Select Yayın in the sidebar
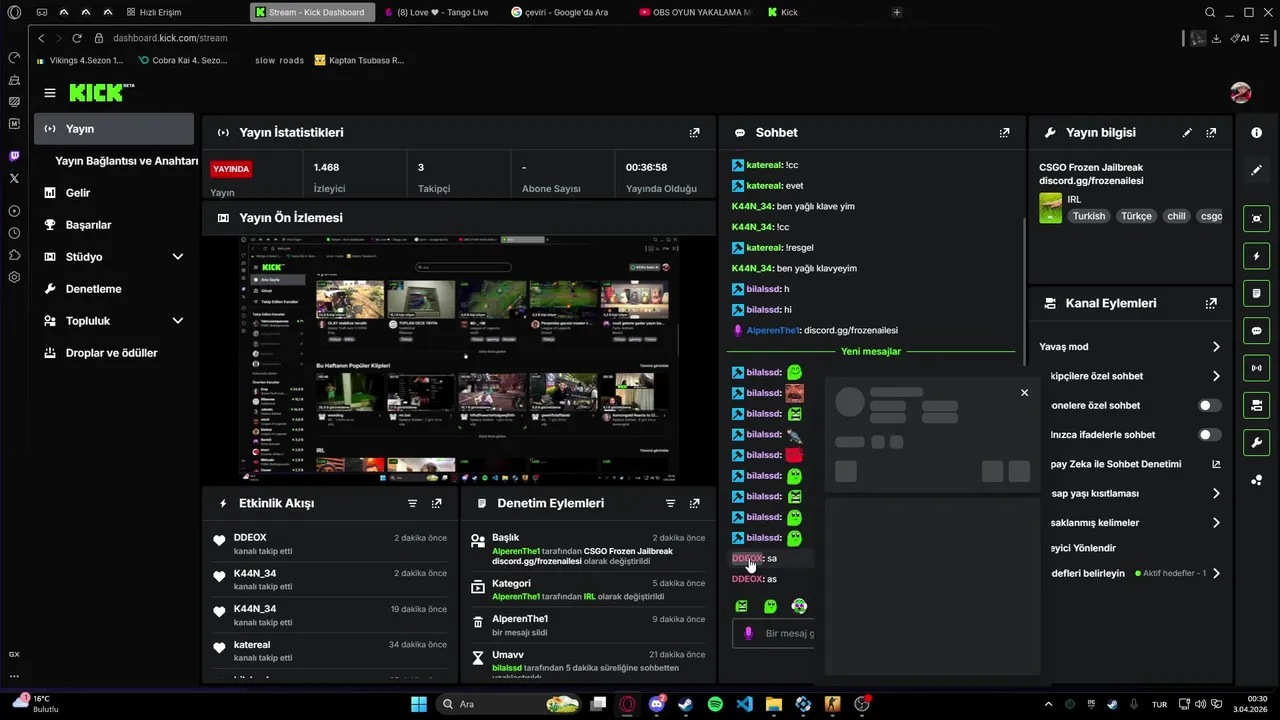1280x720 pixels. coord(113,129)
